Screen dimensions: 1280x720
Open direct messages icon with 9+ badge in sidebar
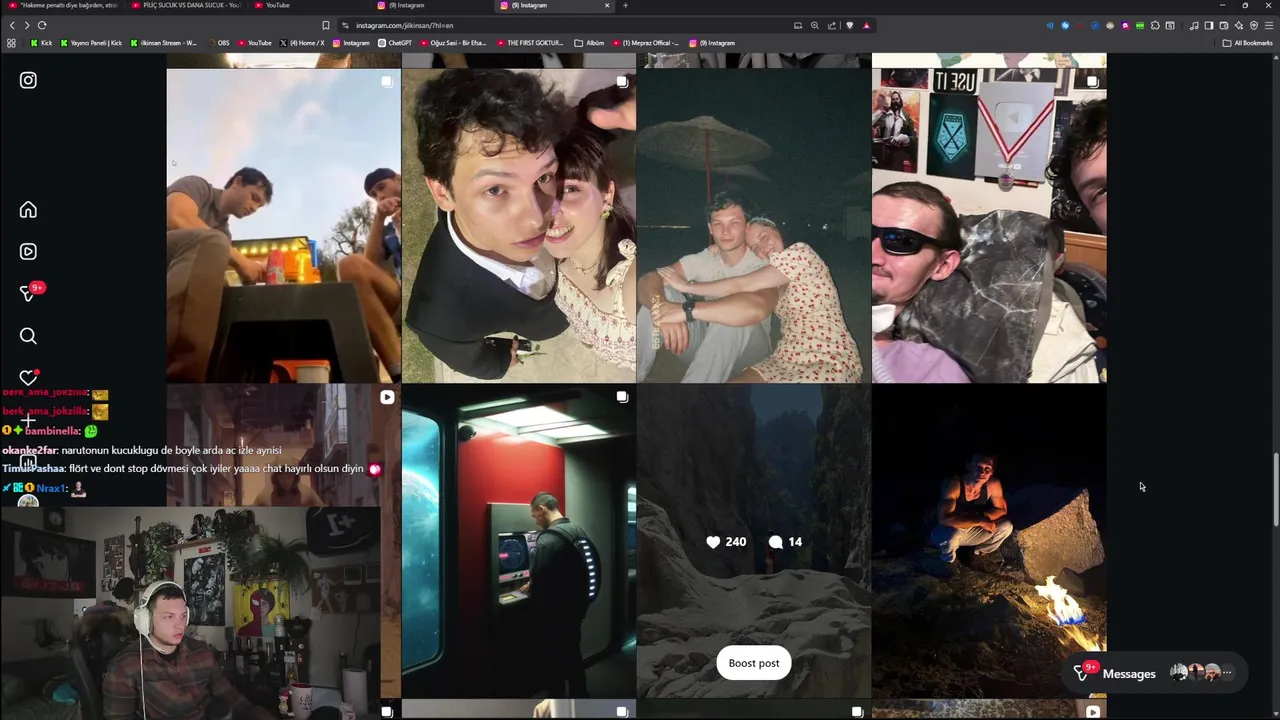tap(30, 293)
